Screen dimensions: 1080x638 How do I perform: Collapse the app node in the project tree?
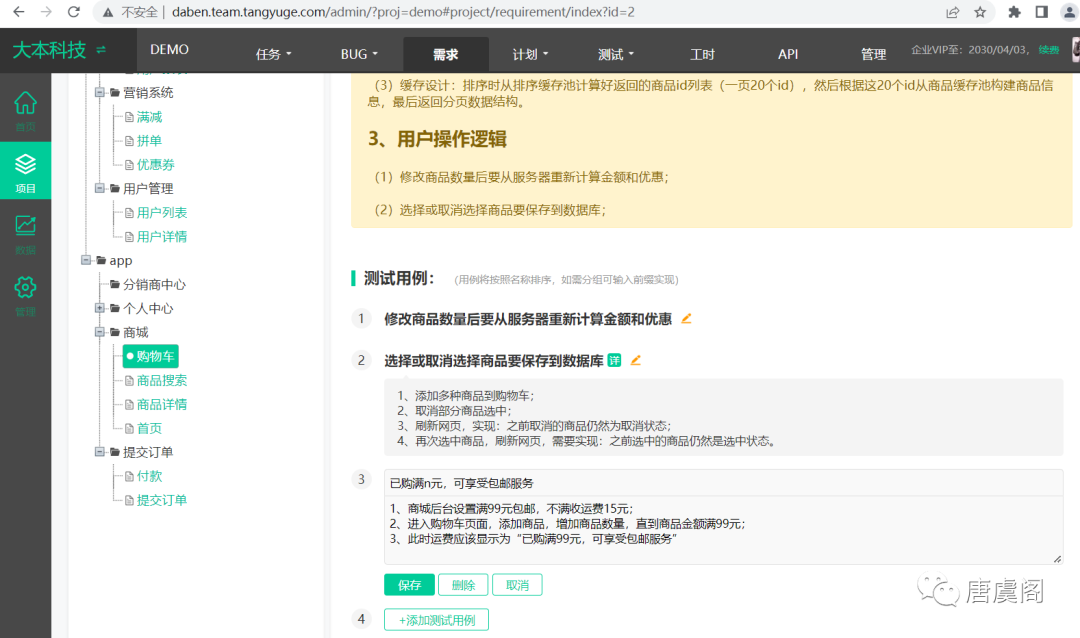tap(87, 260)
